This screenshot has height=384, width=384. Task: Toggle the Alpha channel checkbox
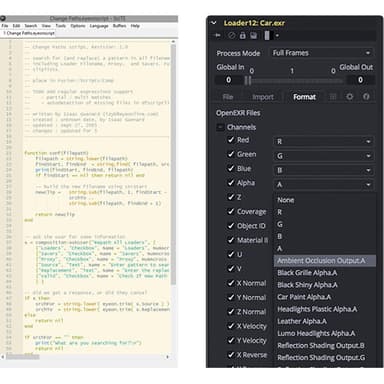point(230,183)
